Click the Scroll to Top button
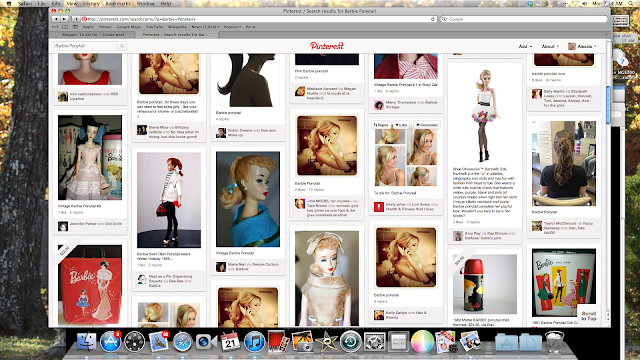 click(x=589, y=316)
